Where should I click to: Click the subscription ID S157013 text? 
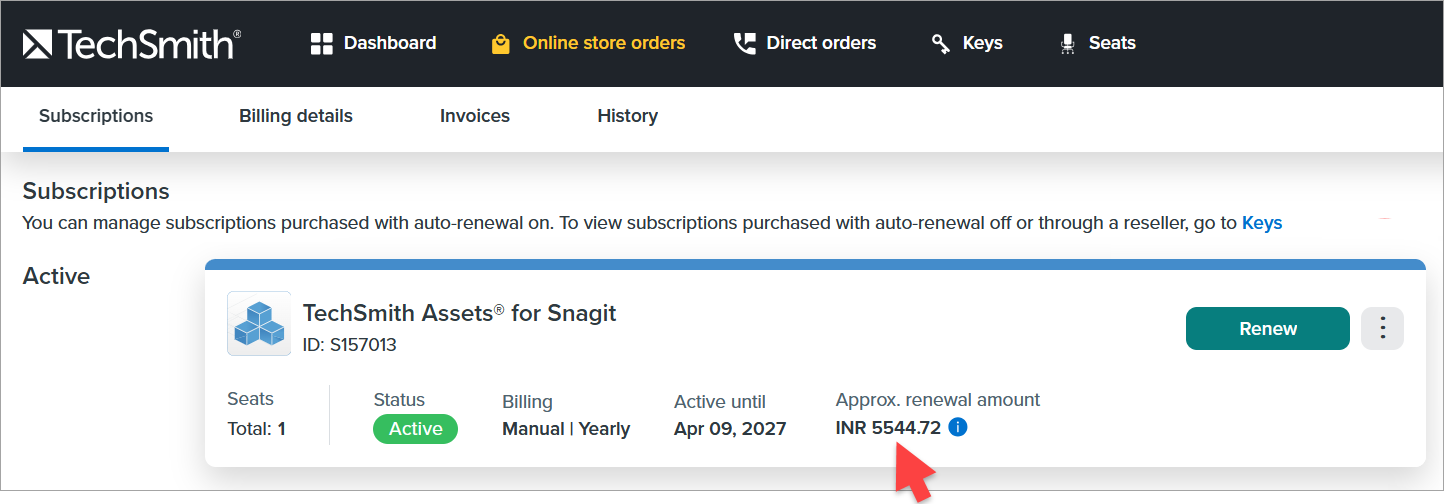pos(350,345)
